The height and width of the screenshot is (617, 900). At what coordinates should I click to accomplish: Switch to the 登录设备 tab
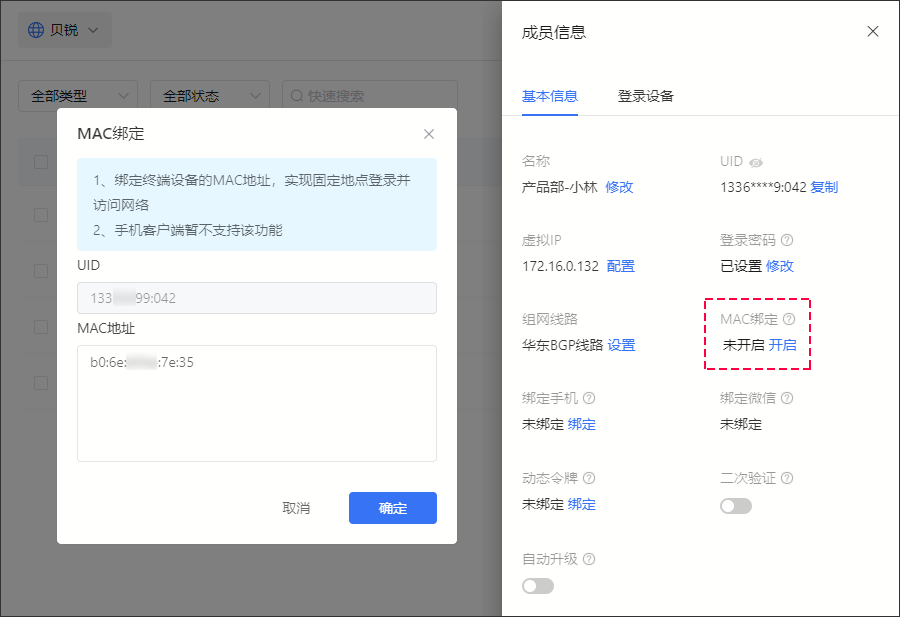click(645, 96)
